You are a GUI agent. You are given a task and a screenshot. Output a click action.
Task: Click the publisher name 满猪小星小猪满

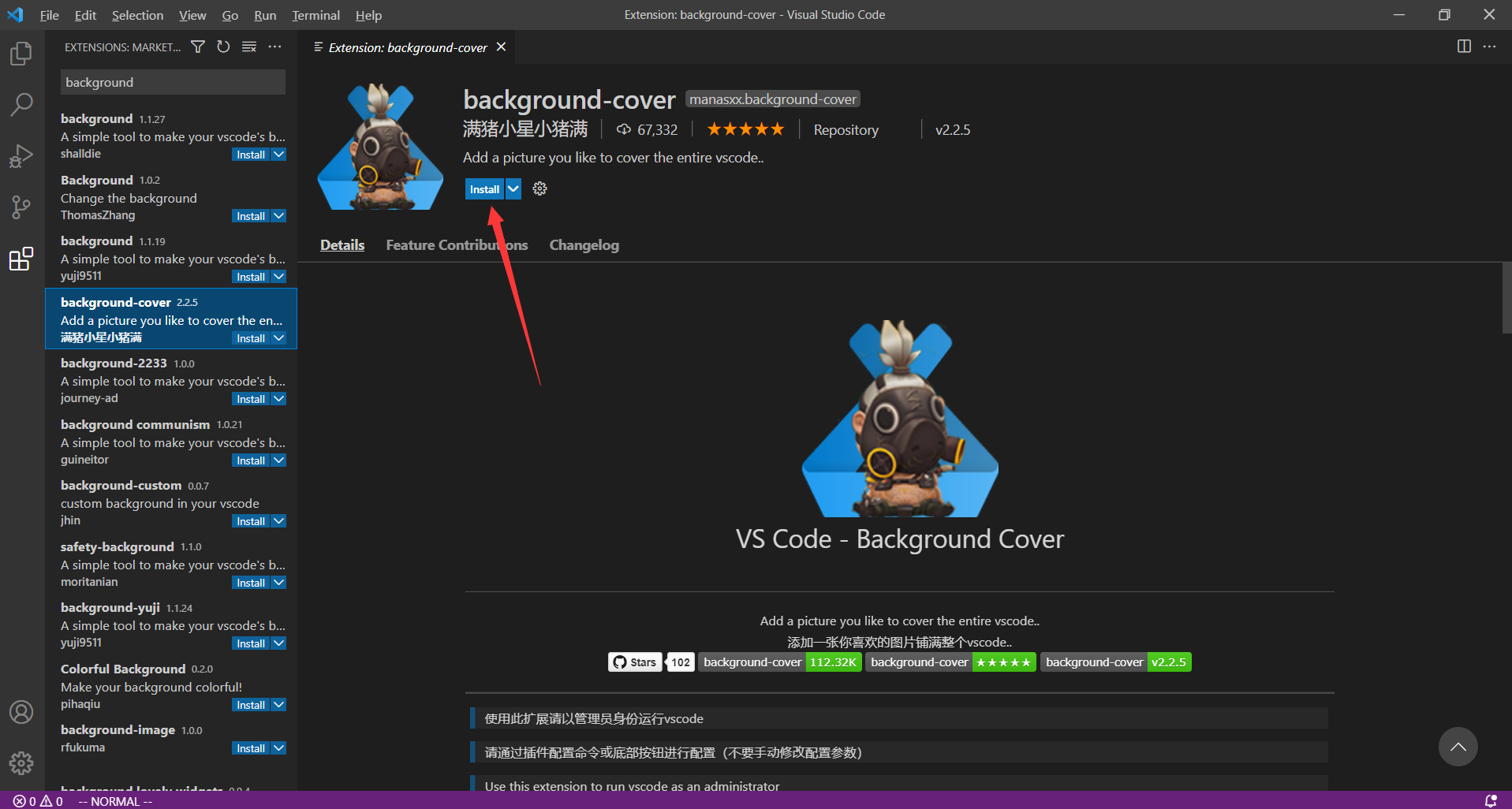[x=525, y=129]
